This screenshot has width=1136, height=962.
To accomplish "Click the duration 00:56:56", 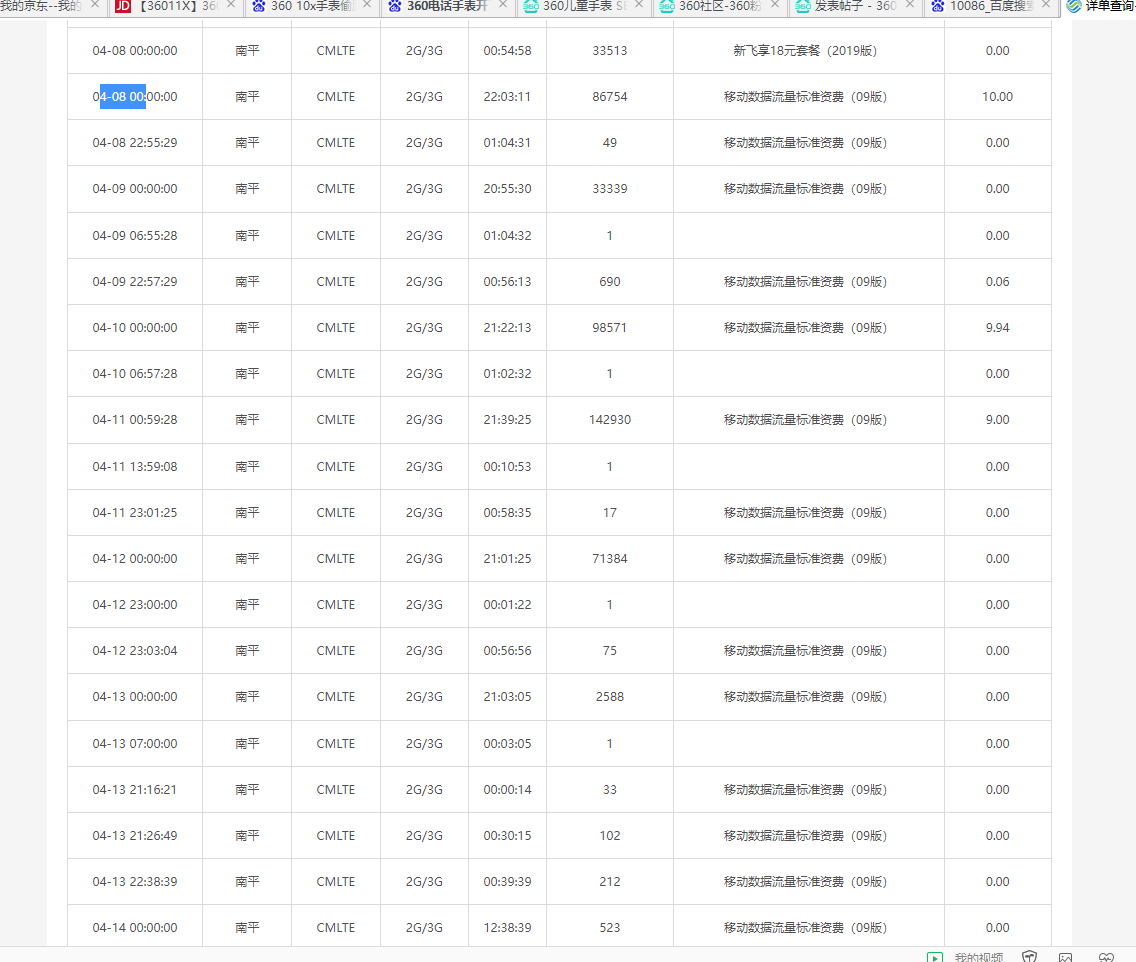I will [507, 651].
